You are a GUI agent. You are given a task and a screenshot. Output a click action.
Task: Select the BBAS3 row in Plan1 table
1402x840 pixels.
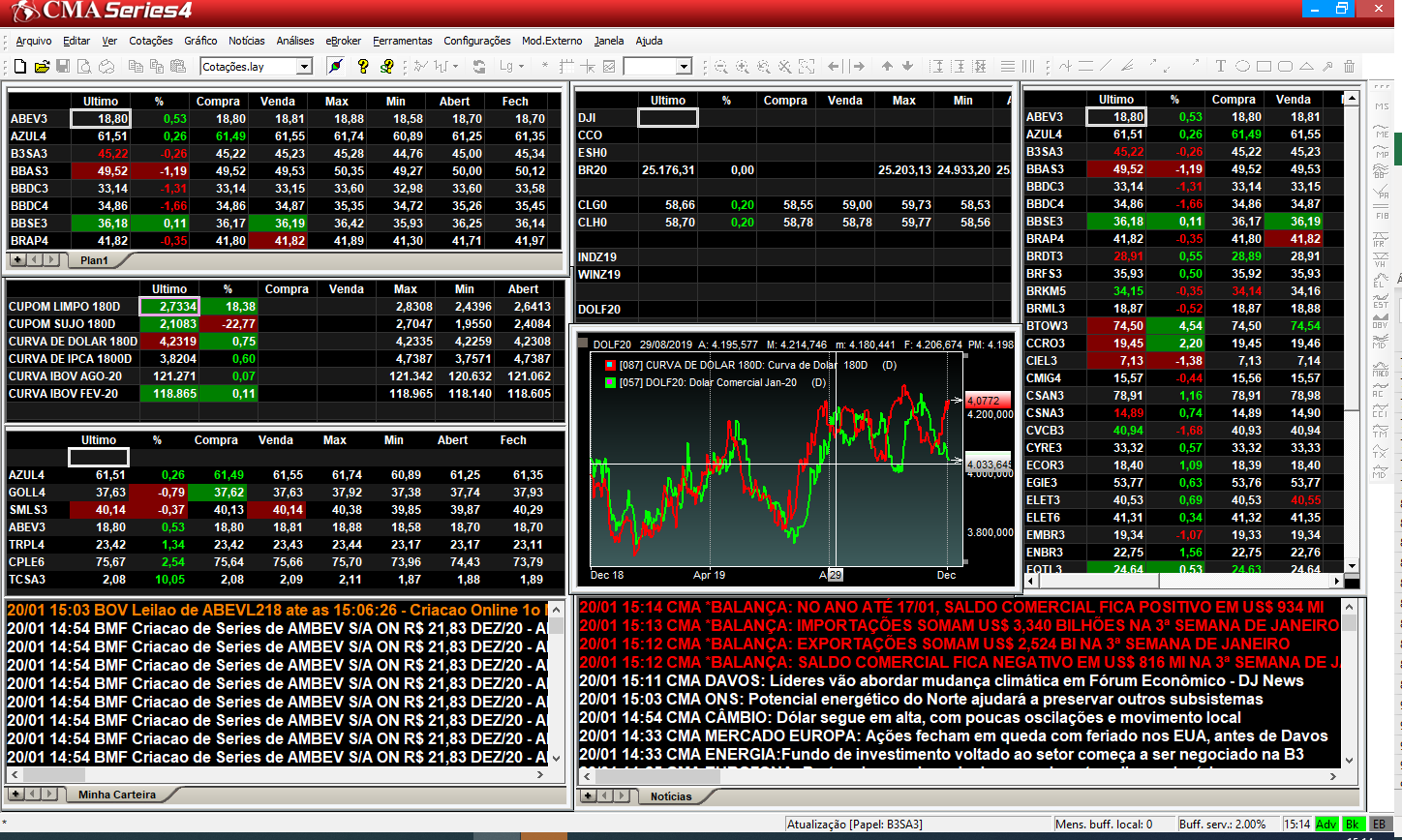click(x=285, y=171)
